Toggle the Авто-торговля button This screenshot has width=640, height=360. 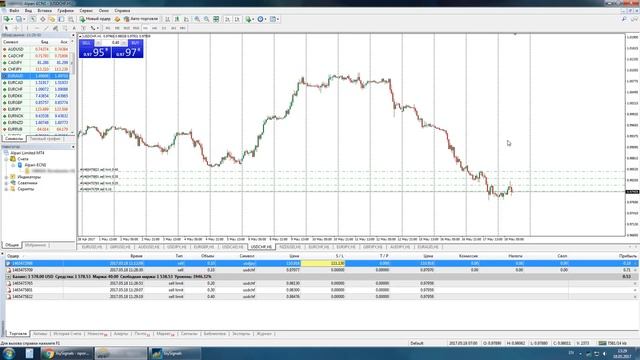pyautogui.click(x=141, y=19)
